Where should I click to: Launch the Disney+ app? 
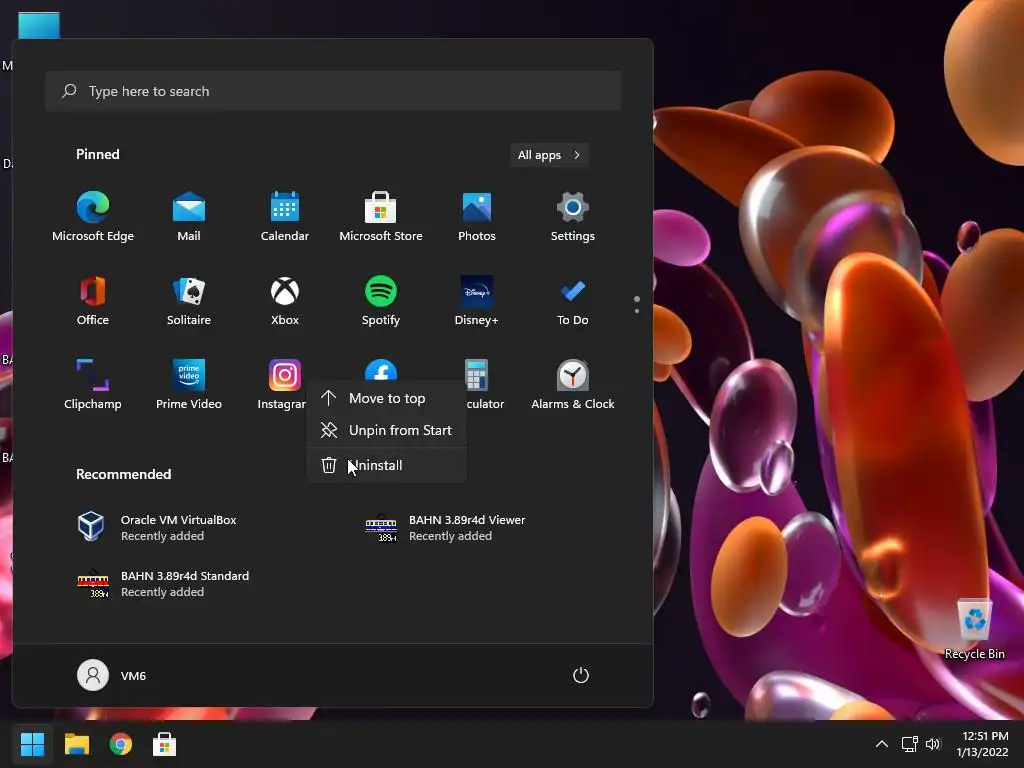click(x=477, y=301)
